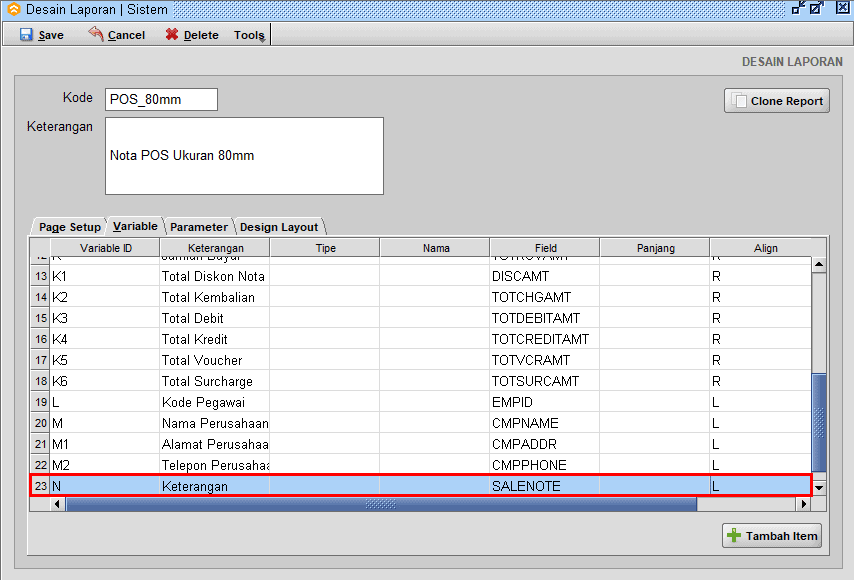The height and width of the screenshot is (580, 854).
Task: Switch to the Parameter tab
Action: [198, 227]
